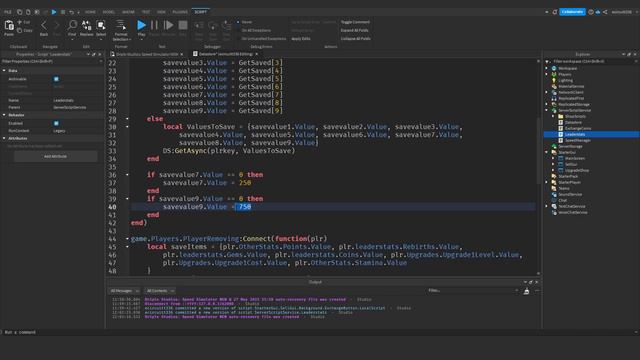The height and width of the screenshot is (360, 640).
Task: Click the Paste icon in Clipboard group
Action: coord(9,26)
